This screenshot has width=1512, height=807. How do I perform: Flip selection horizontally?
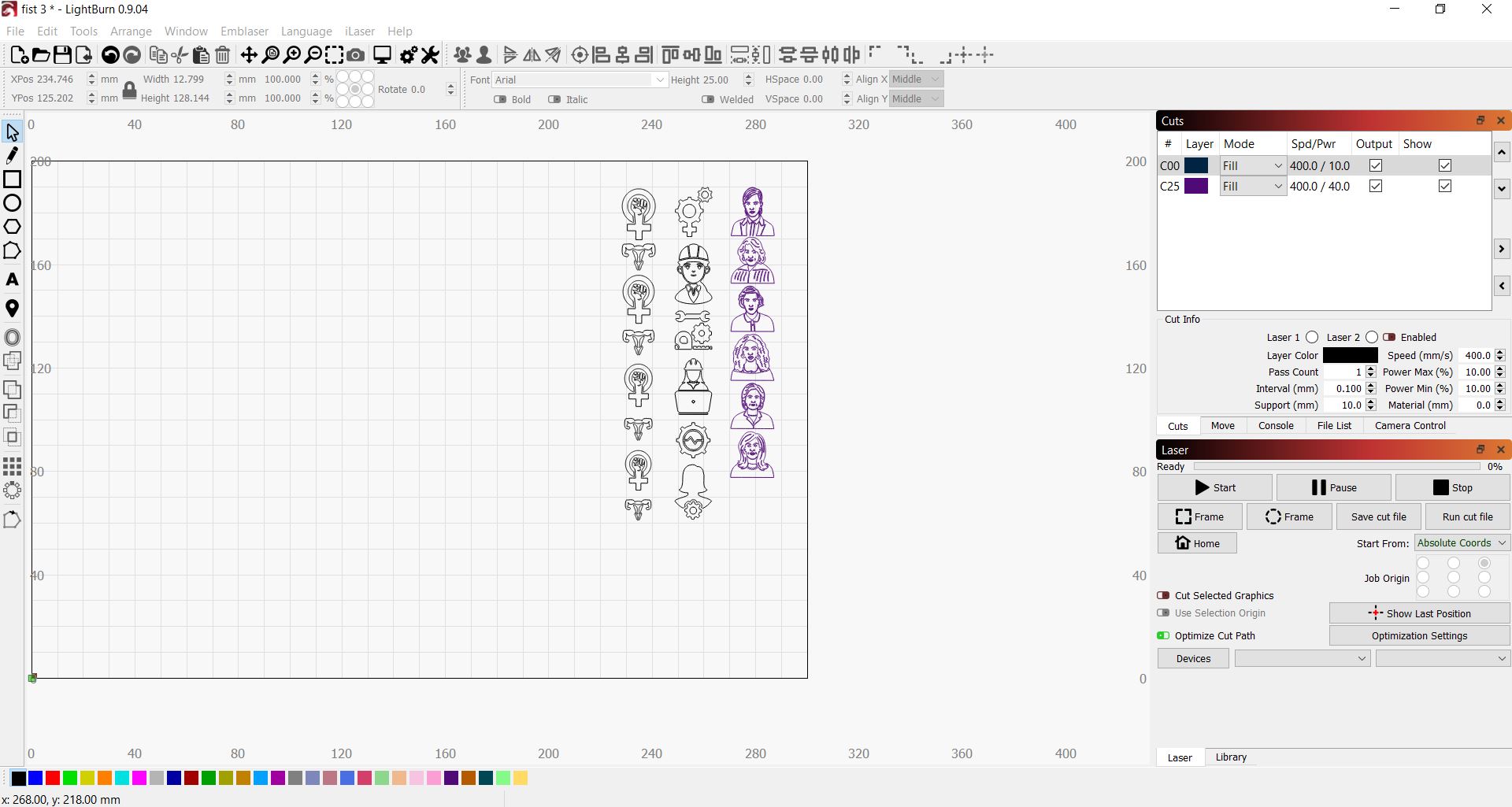pos(532,55)
